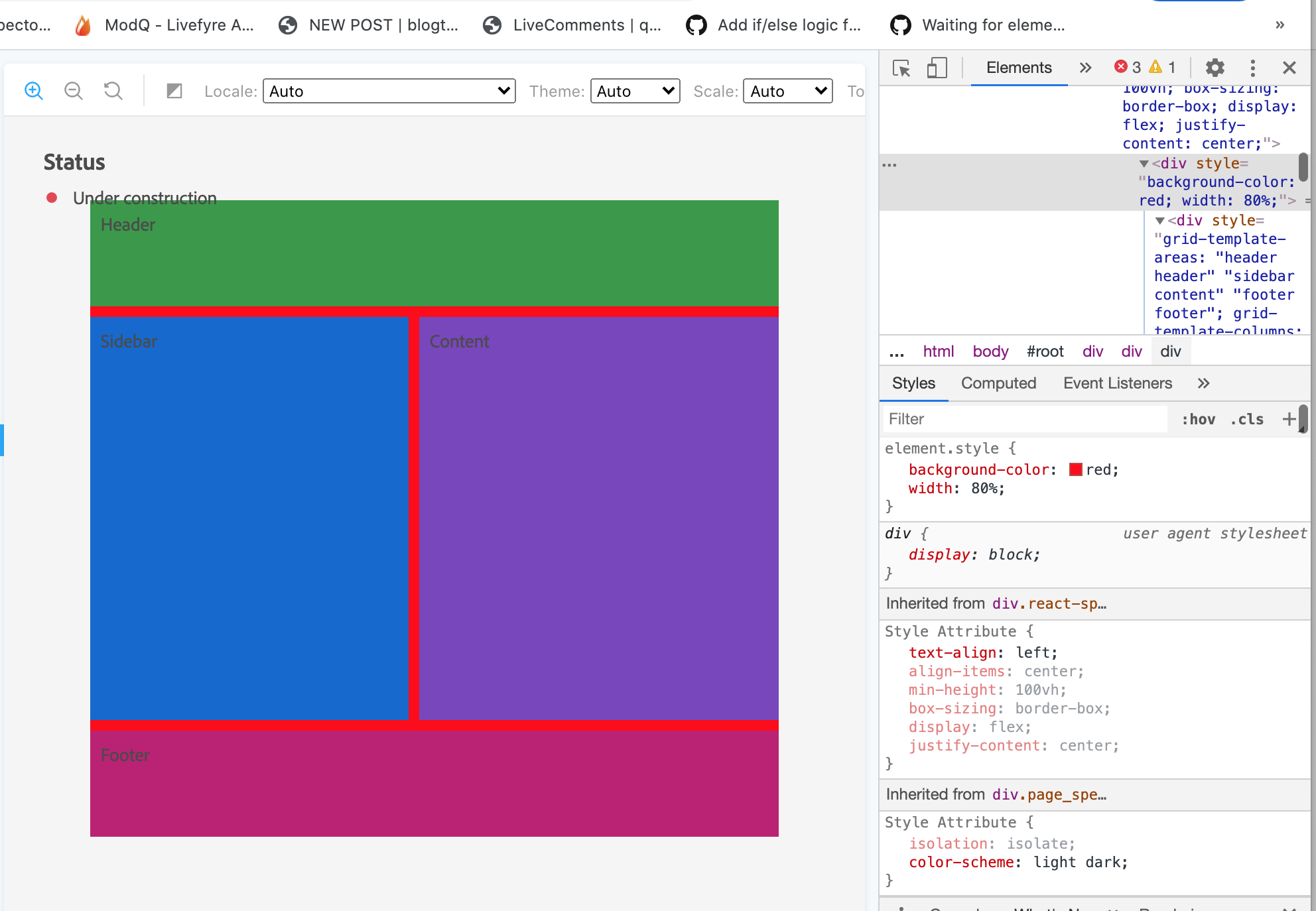Screen dimensions: 1316x911
Task: Toggle the :hov pseudo-class pane
Action: coord(1199,419)
